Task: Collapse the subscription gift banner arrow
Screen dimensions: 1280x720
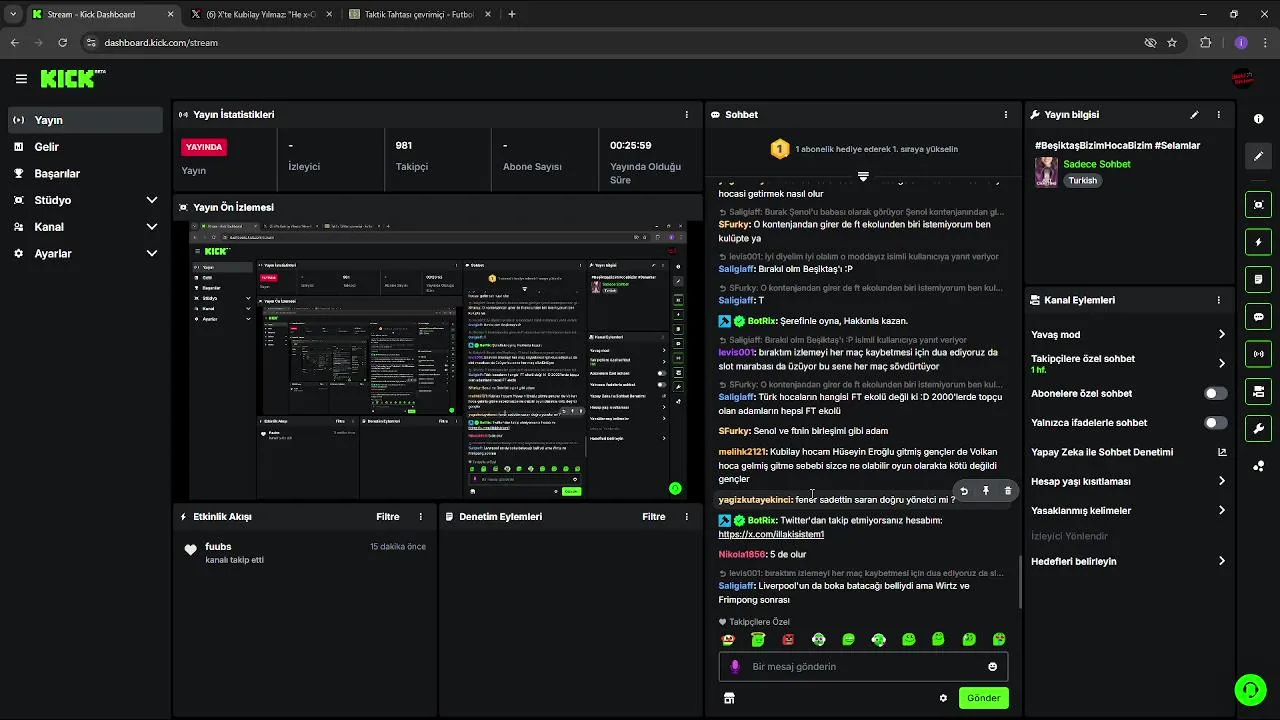Action: point(863,176)
